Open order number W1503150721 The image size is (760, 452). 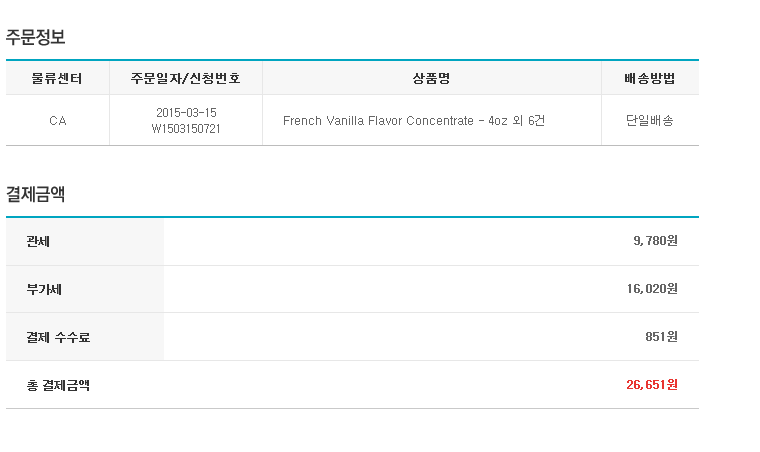[x=186, y=129]
